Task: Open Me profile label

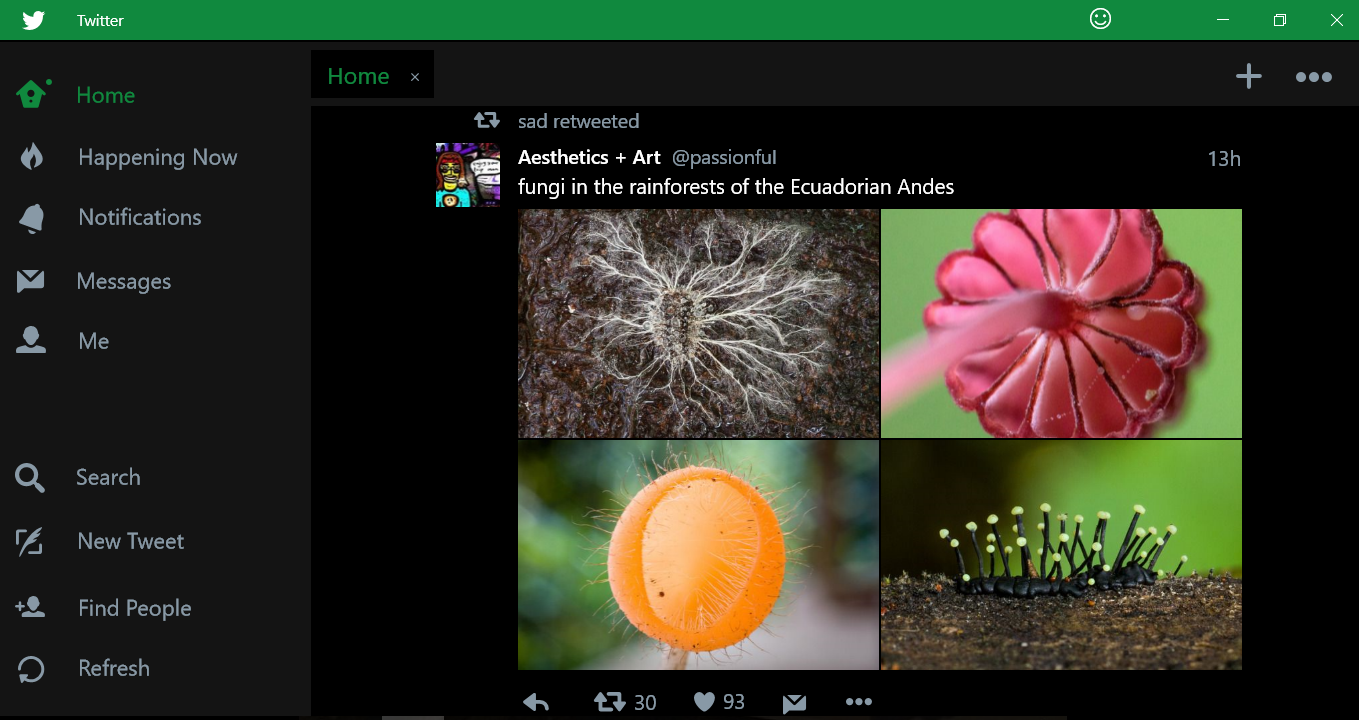Action: click(x=94, y=341)
